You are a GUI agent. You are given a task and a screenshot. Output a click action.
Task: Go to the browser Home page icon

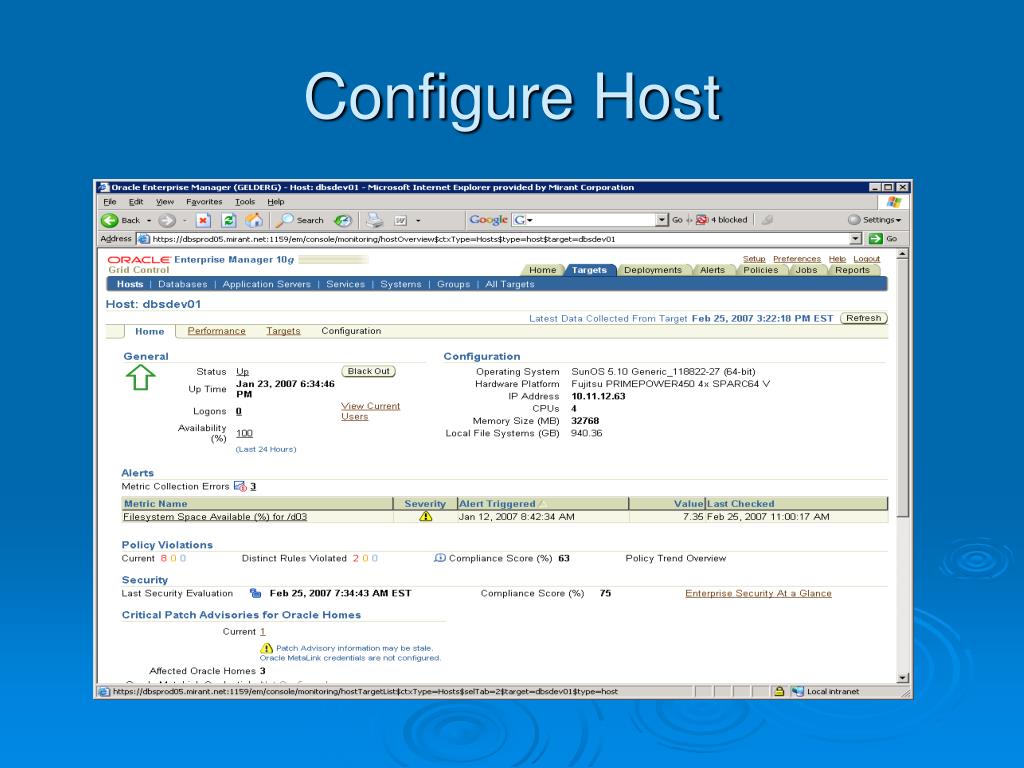point(254,221)
